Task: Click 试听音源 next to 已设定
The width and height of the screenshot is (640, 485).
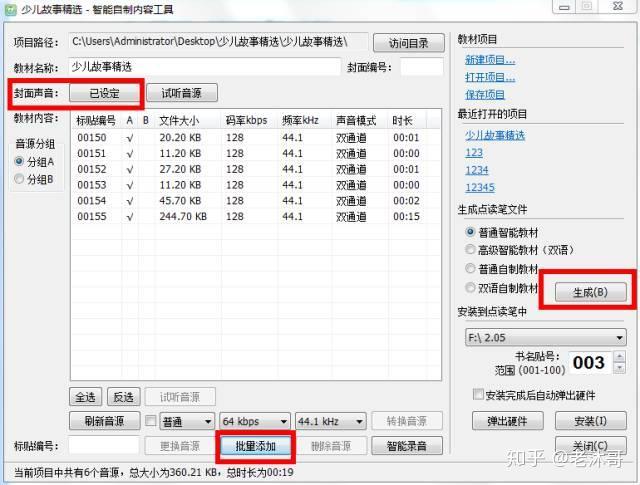Action: tap(182, 93)
